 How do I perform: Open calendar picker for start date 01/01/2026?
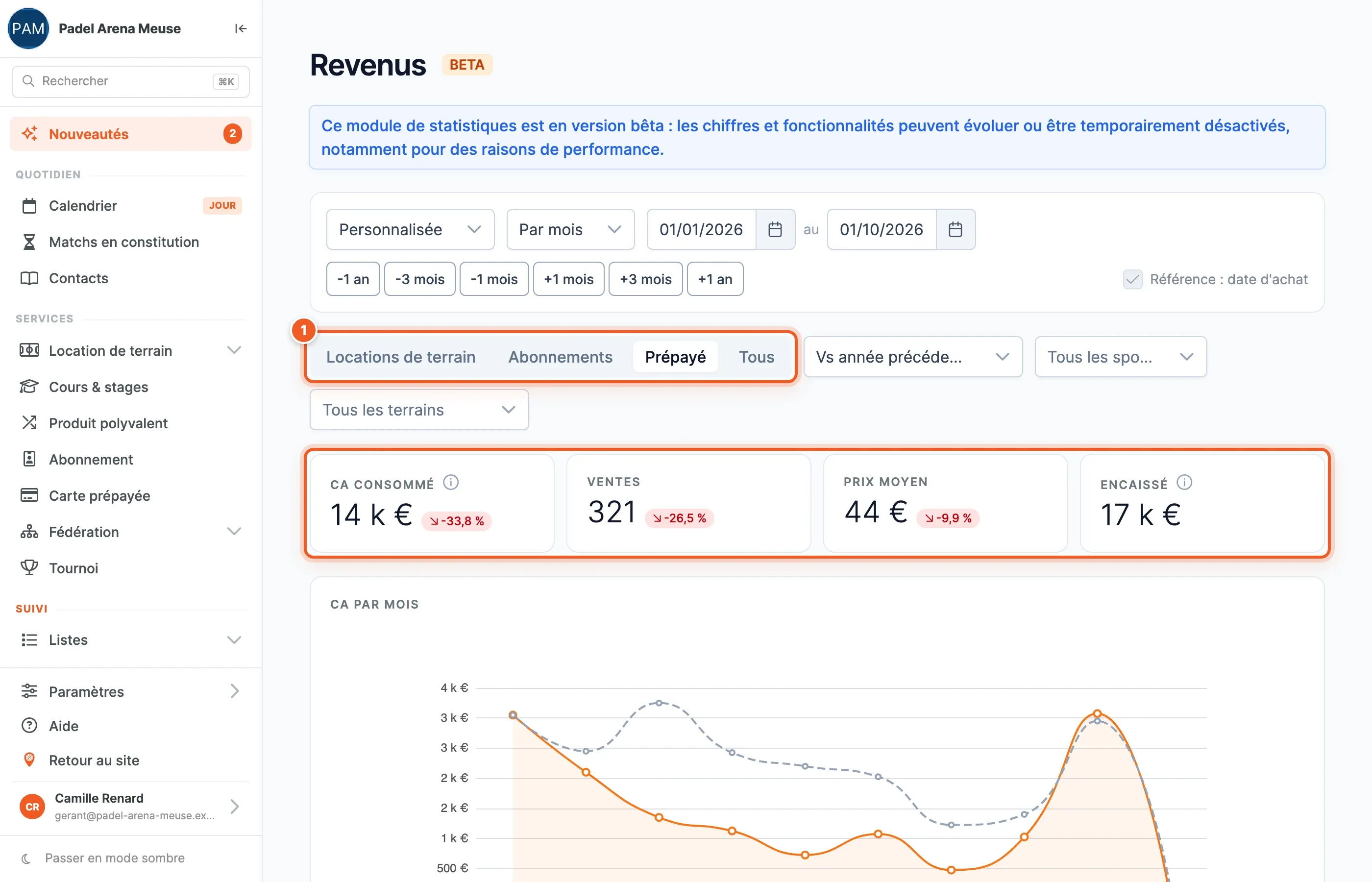click(x=775, y=230)
